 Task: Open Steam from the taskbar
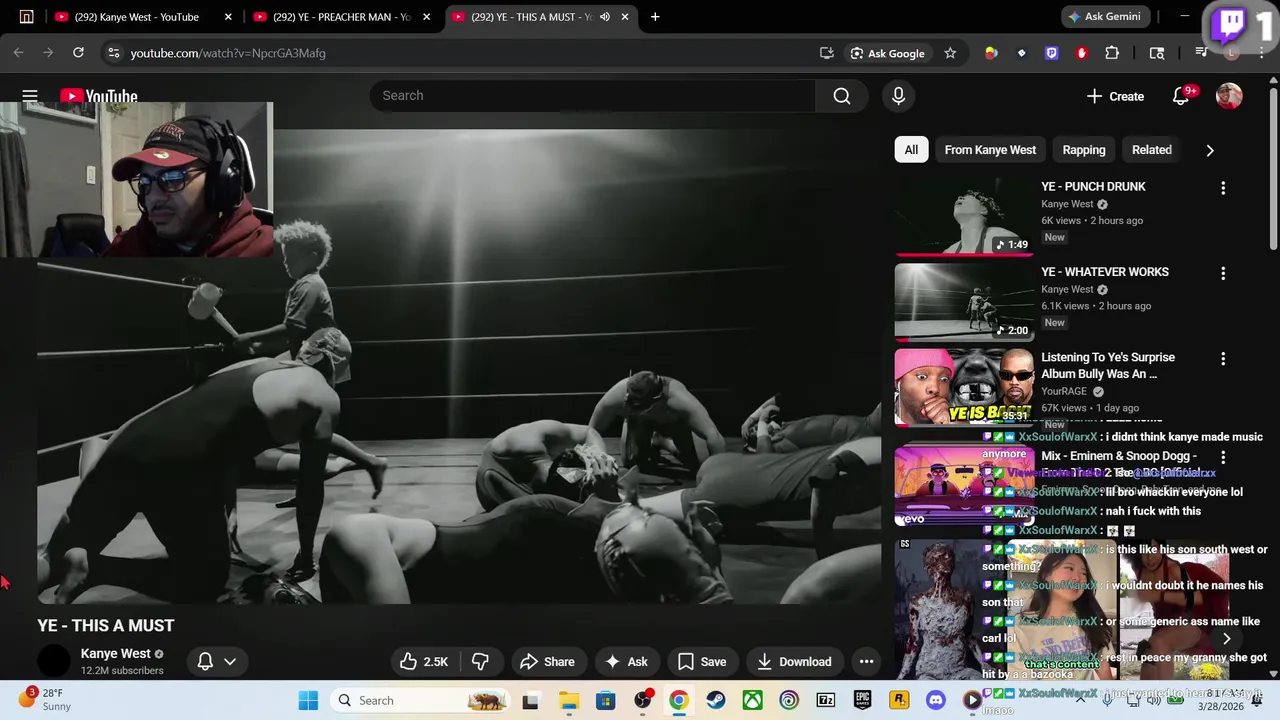(x=715, y=700)
